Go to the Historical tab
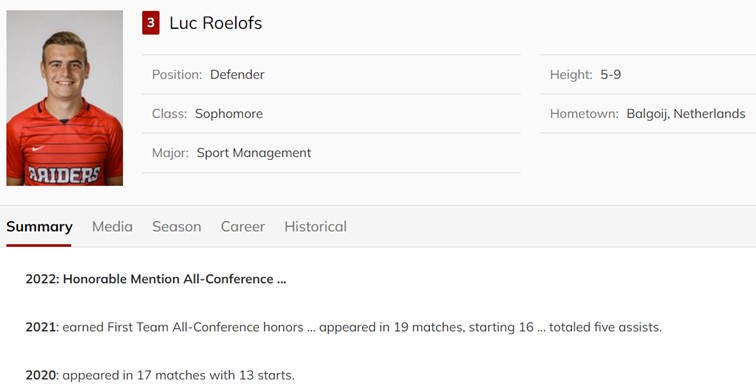756x391 pixels. point(315,227)
